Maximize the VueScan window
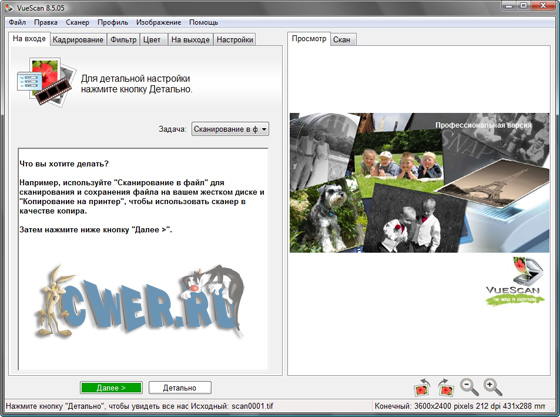 coord(524,6)
